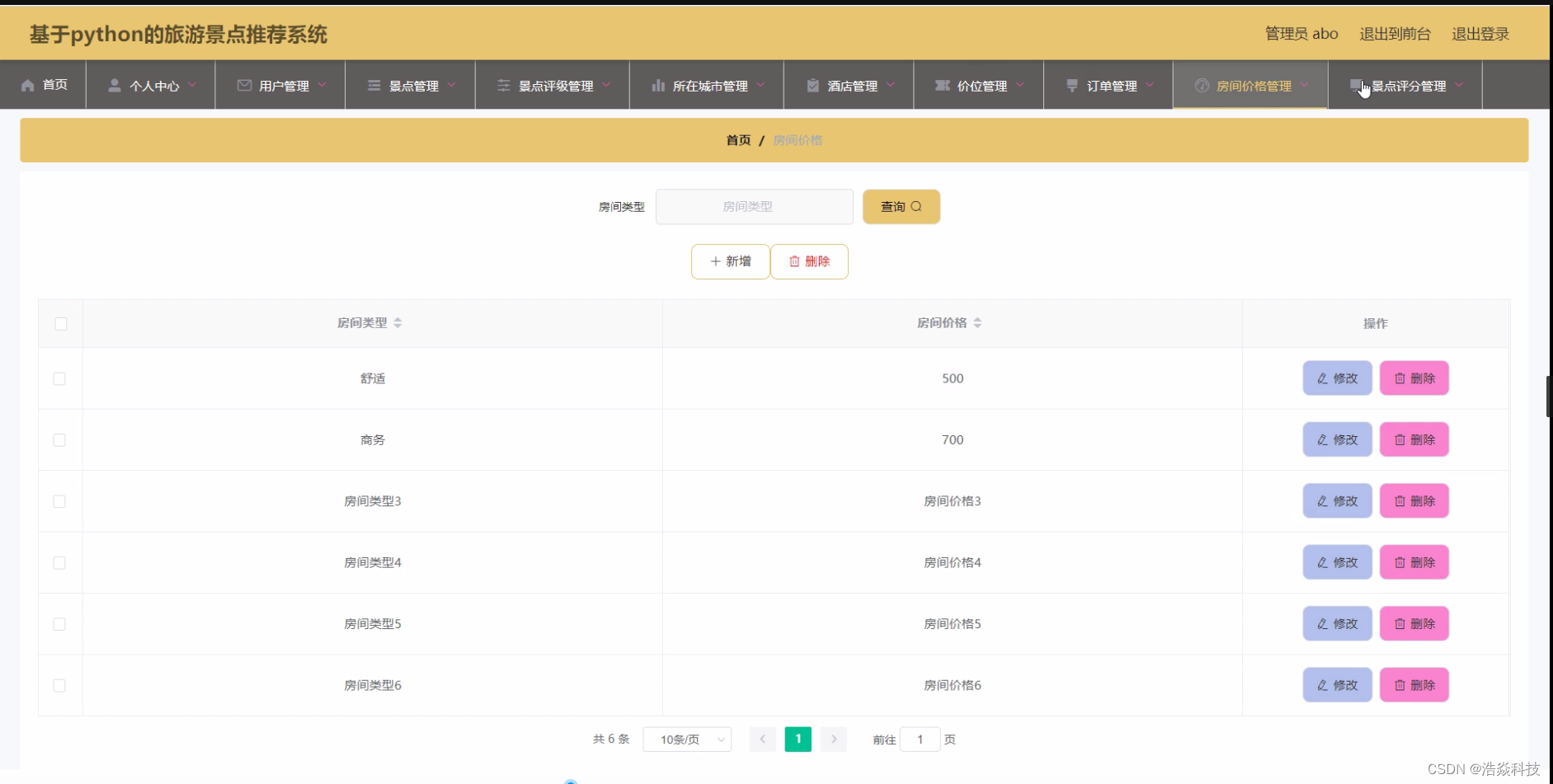Screen dimensions: 1553x784
Task: Click the trash icon in first row's 删除 button
Action: [1400, 378]
